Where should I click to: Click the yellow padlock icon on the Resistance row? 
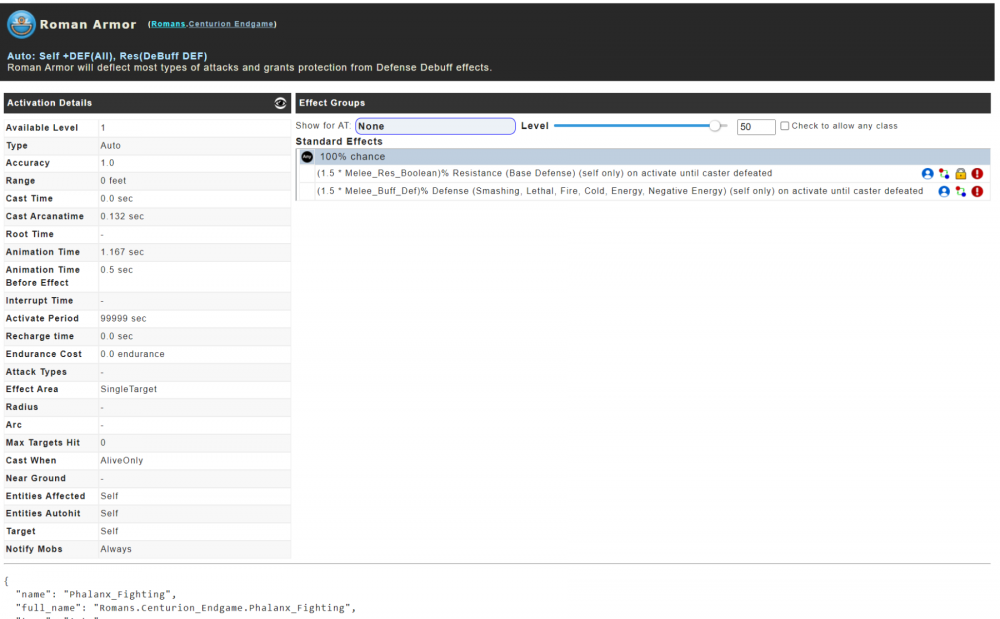click(960, 174)
